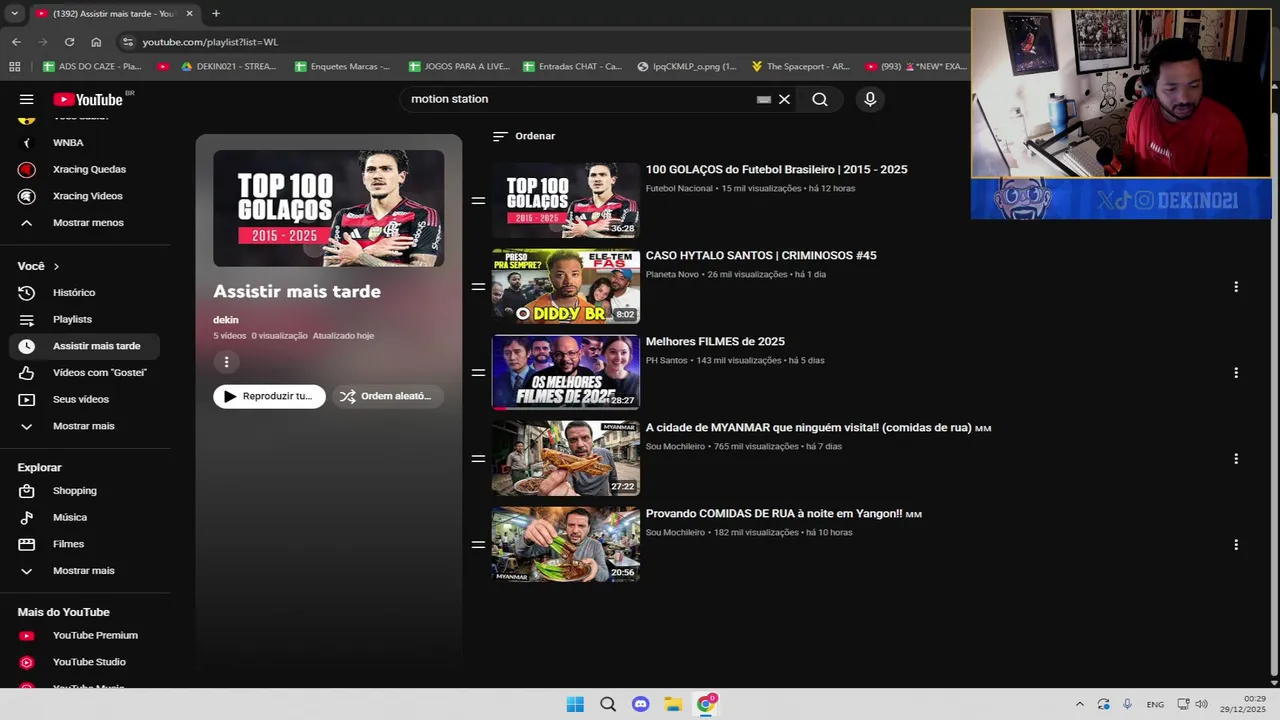Open JOGOS PARA A LIVE bookmark
1280x720 pixels.
(x=459, y=67)
